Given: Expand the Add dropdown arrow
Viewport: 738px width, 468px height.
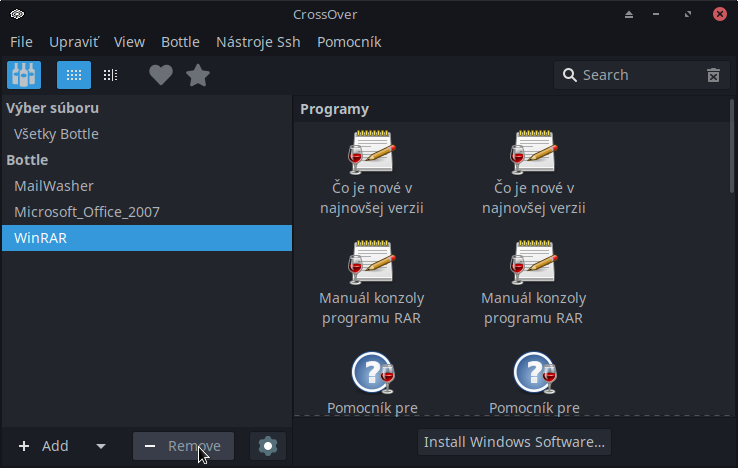Looking at the screenshot, I should [101, 446].
